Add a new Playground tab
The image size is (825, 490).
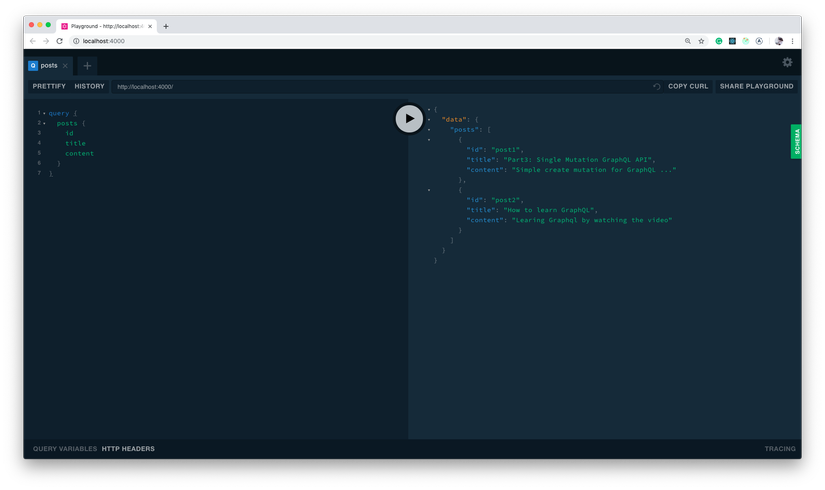click(x=87, y=66)
